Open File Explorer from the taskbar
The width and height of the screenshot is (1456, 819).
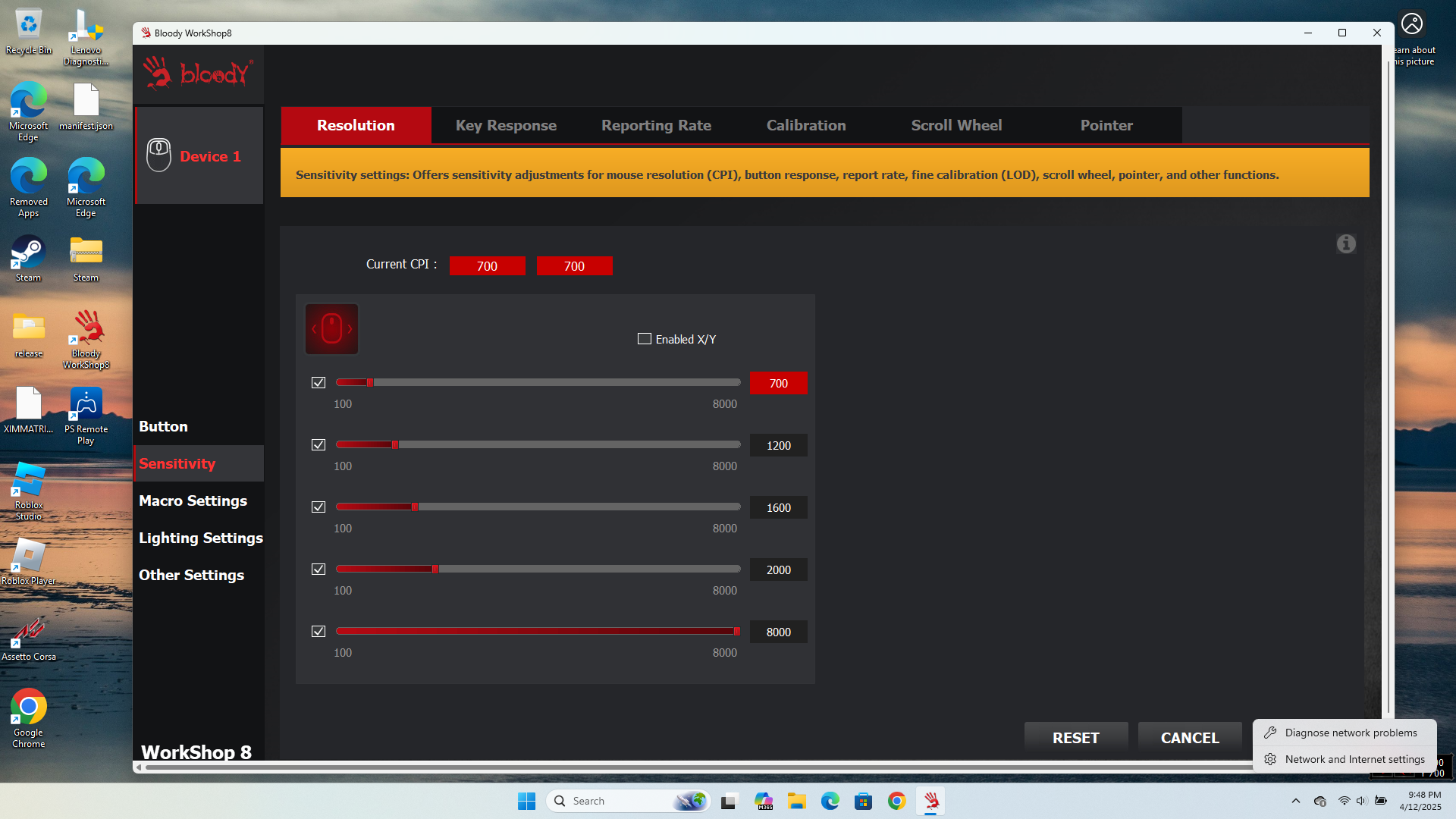tap(796, 801)
